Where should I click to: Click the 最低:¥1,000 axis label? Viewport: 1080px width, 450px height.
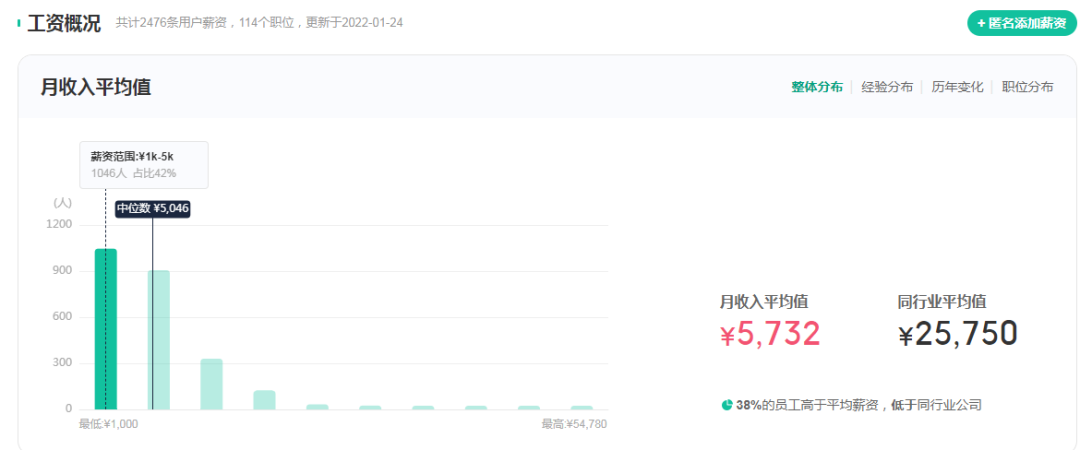[x=108, y=424]
